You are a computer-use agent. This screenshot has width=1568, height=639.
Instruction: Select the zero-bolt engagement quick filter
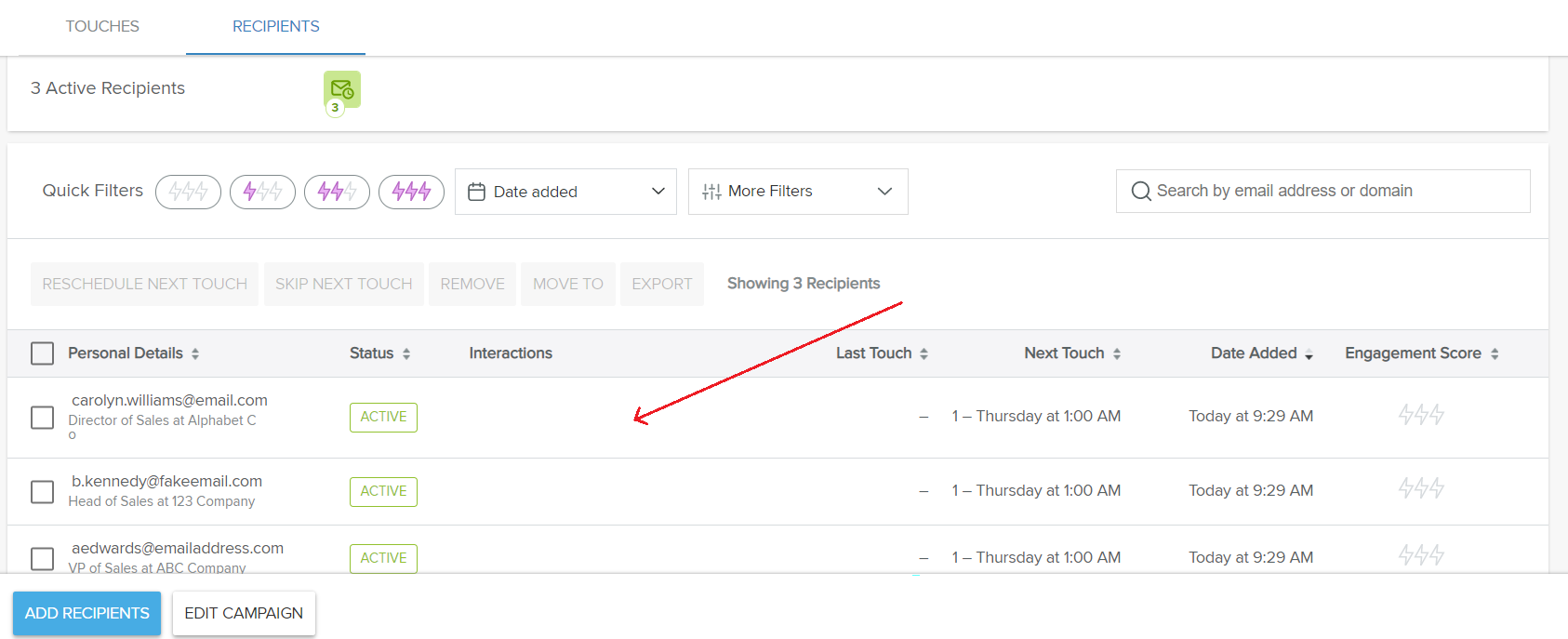(x=188, y=192)
